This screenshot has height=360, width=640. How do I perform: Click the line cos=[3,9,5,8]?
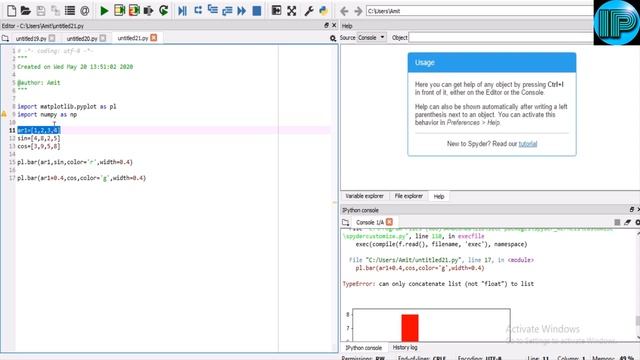39,146
